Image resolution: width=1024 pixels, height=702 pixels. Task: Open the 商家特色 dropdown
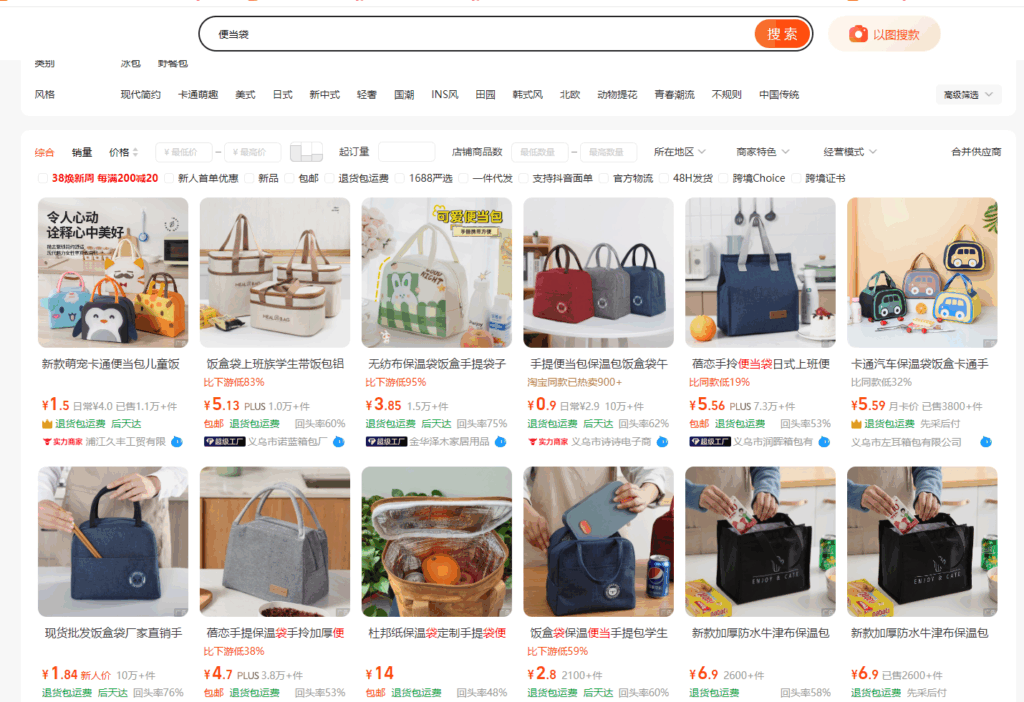click(763, 152)
